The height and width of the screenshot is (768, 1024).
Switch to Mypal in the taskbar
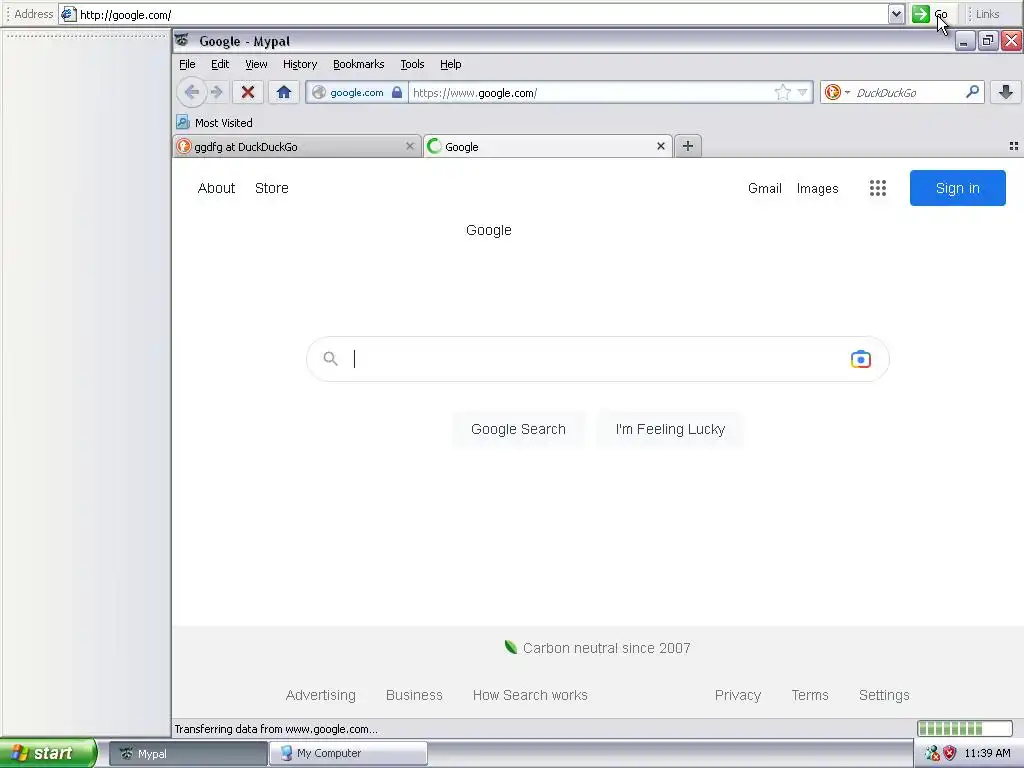pyautogui.click(x=188, y=754)
